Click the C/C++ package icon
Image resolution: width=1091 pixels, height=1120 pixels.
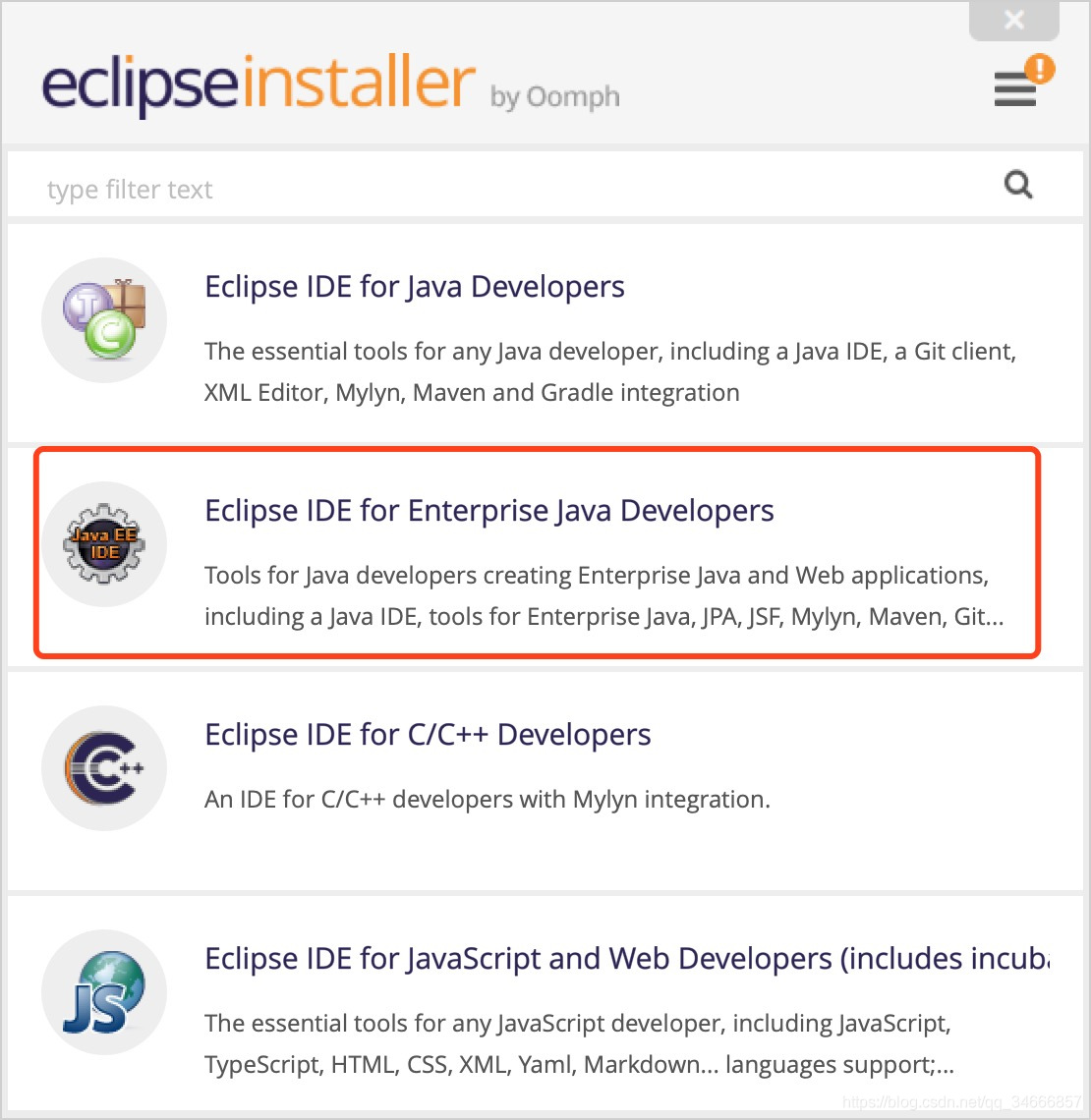point(104,768)
